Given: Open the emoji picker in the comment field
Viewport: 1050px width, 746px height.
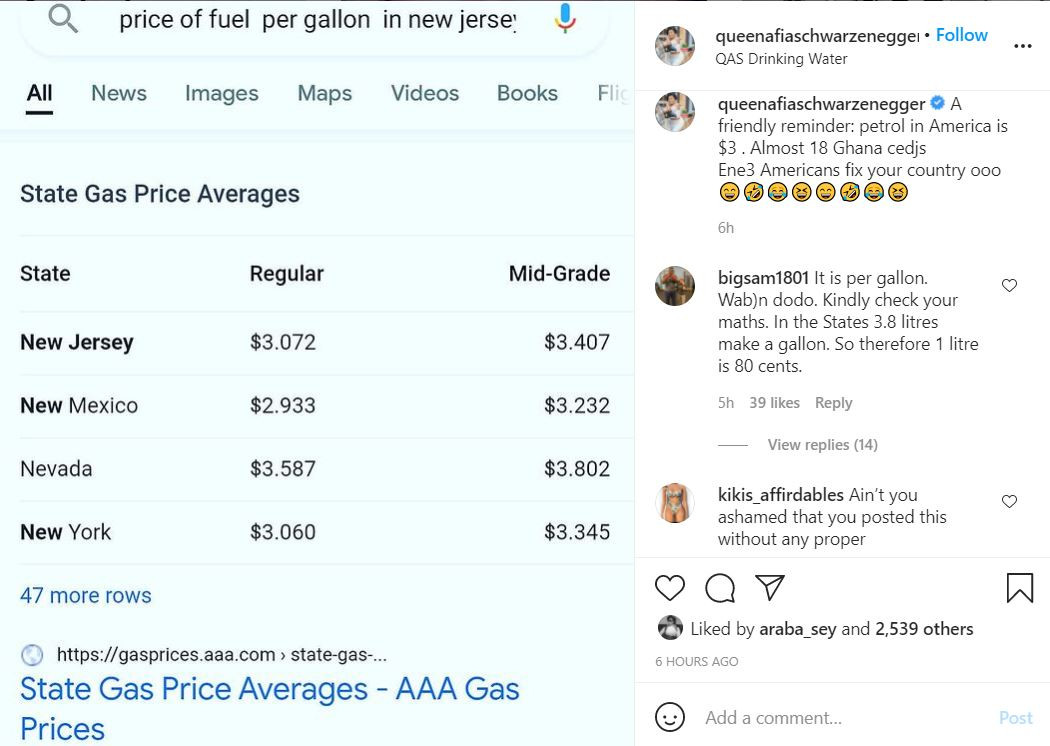Looking at the screenshot, I should tap(669, 717).
